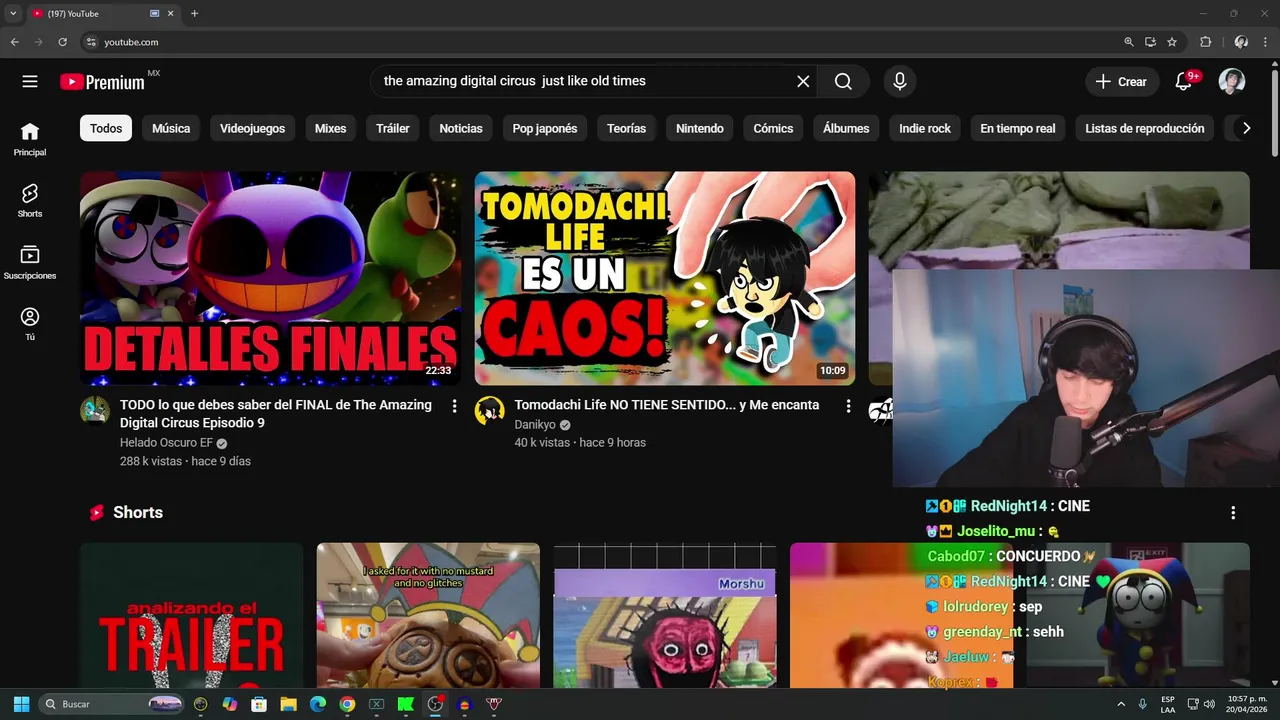Select the Todos filter chip
Viewport: 1280px width, 720px height.
106,128
